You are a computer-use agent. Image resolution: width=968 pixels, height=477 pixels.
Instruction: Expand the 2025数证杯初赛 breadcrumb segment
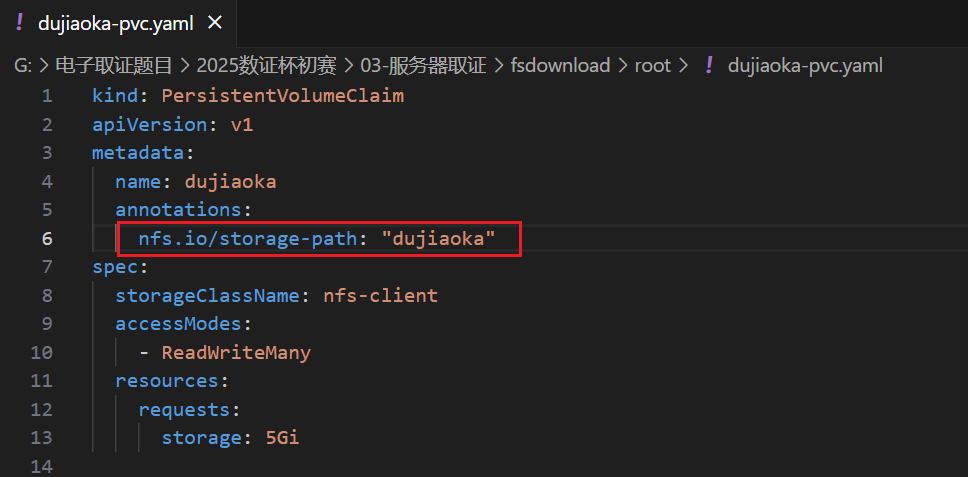(x=266, y=65)
